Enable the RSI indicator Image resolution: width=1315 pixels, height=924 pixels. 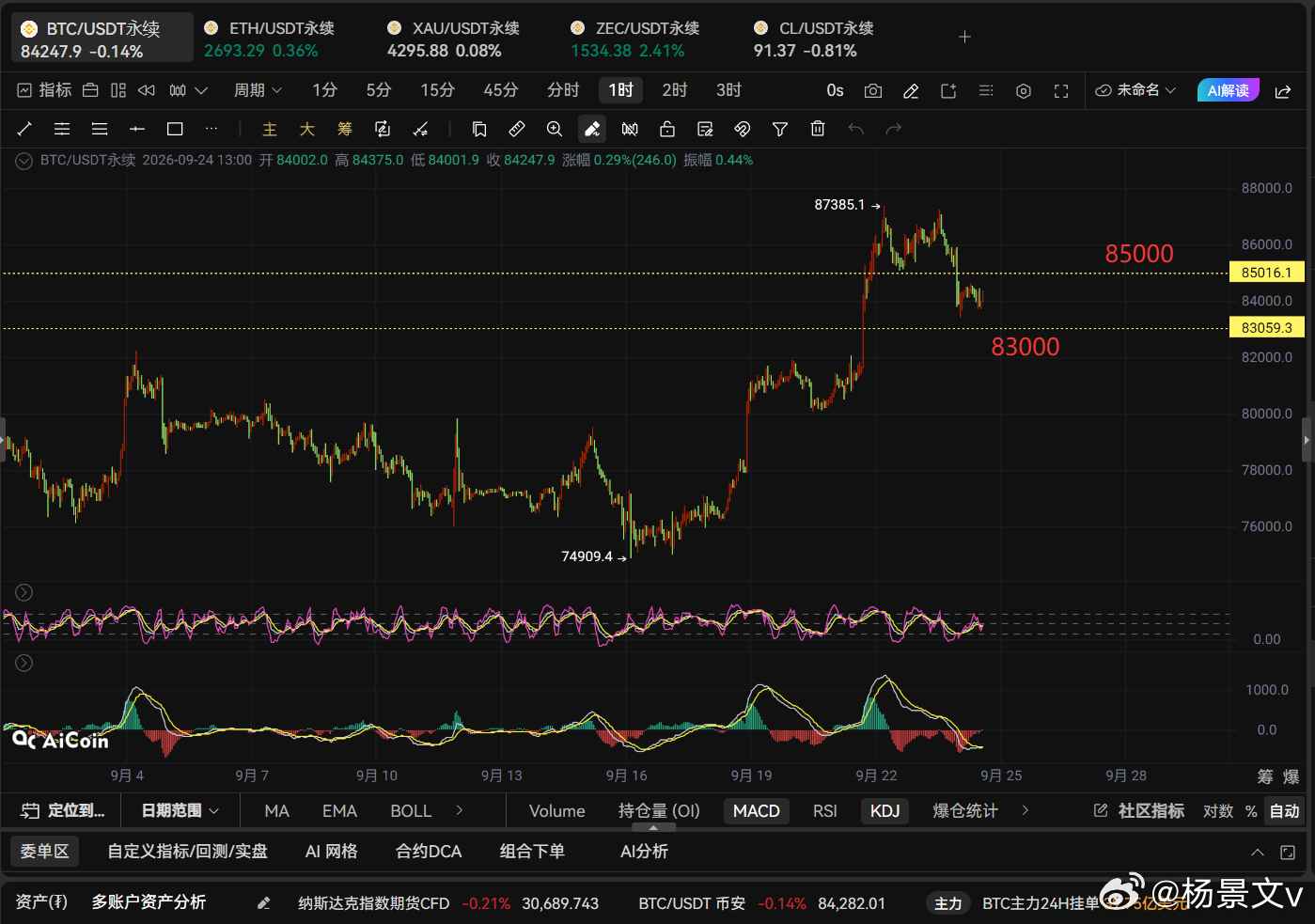click(825, 810)
